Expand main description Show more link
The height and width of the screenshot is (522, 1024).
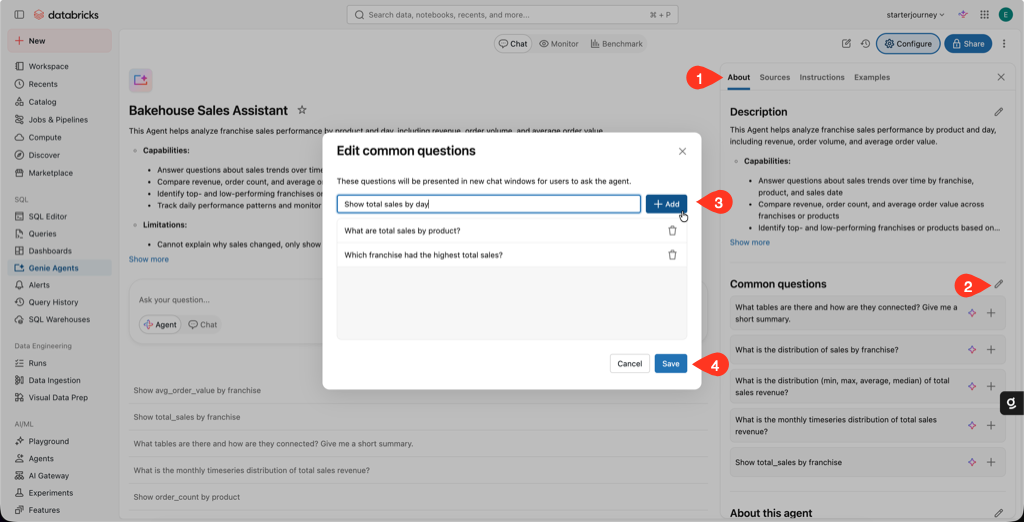point(148,259)
